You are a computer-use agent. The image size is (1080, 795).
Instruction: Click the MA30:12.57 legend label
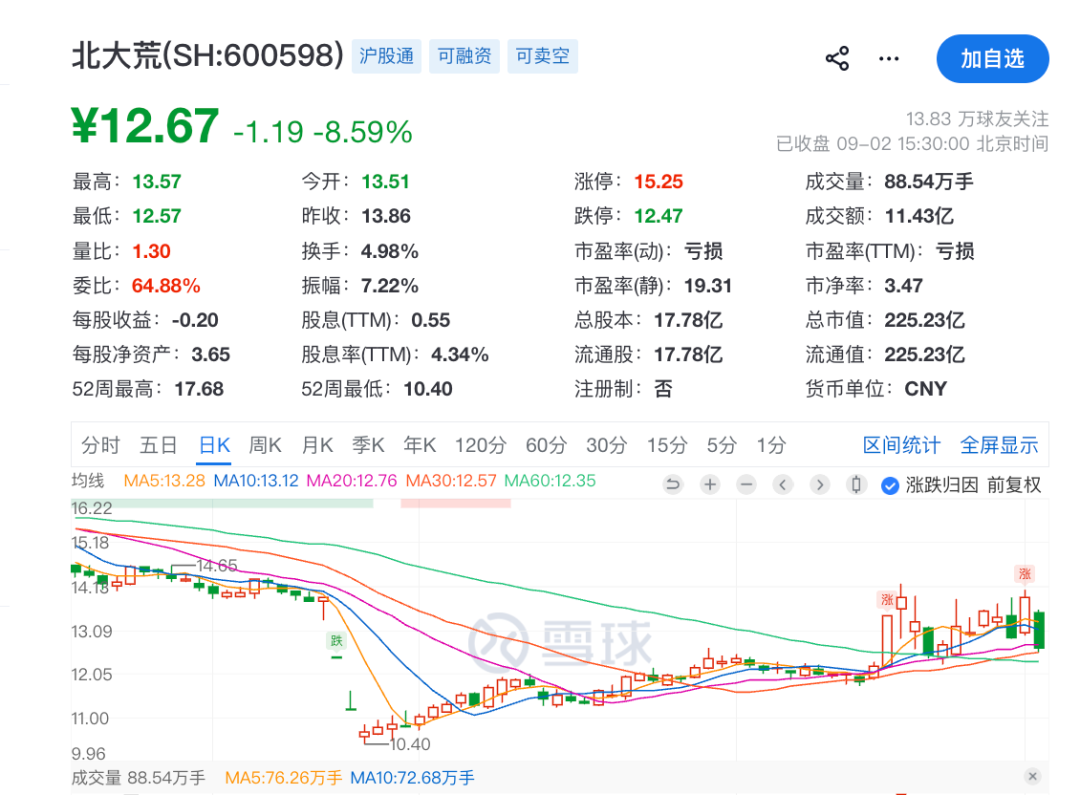pyautogui.click(x=450, y=481)
